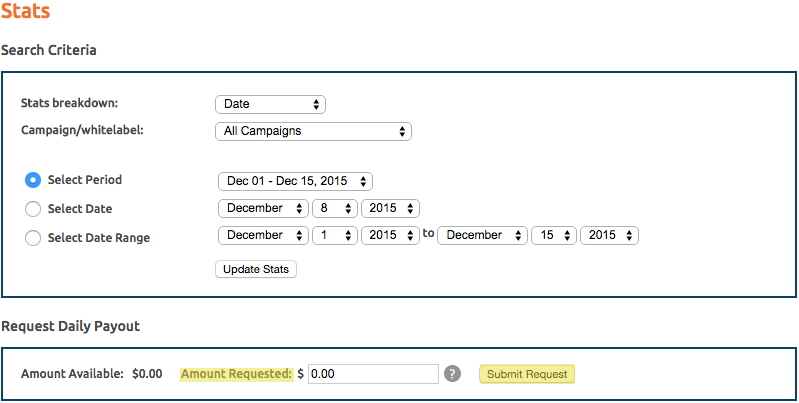Open Select Date month dropdown

[263, 208]
